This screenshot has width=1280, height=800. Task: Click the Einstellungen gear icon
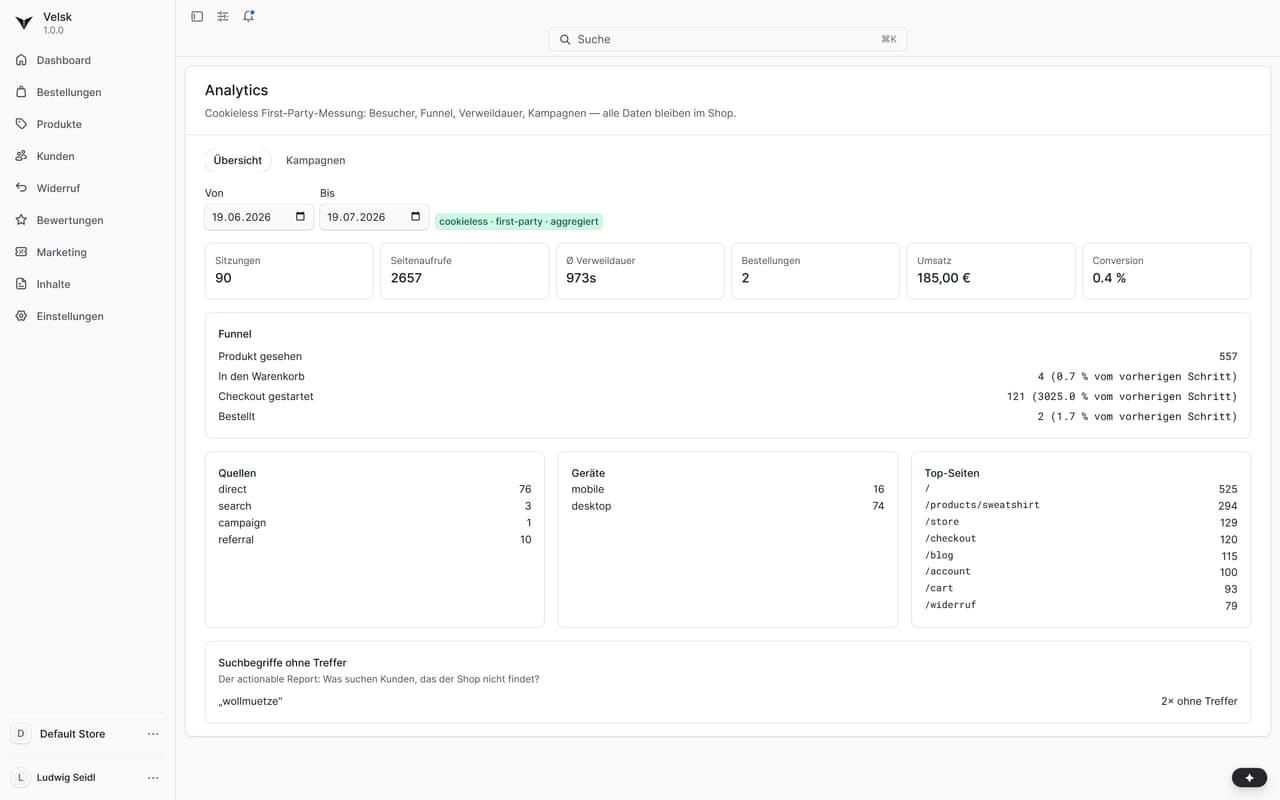point(21,316)
